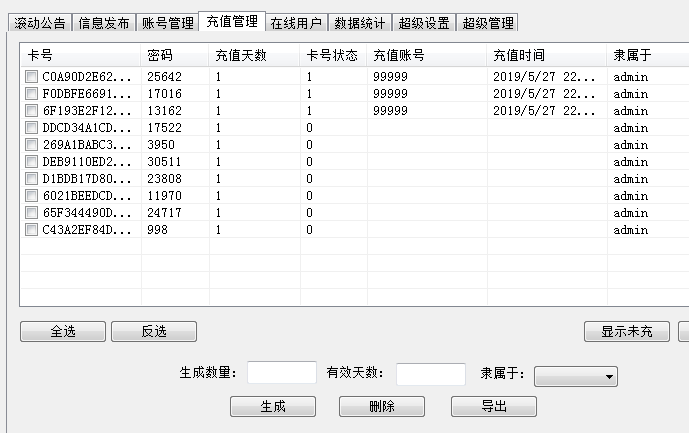Image resolution: width=689 pixels, height=433 pixels.
Task: Select password cell 24717
Action: pyautogui.click(x=164, y=213)
